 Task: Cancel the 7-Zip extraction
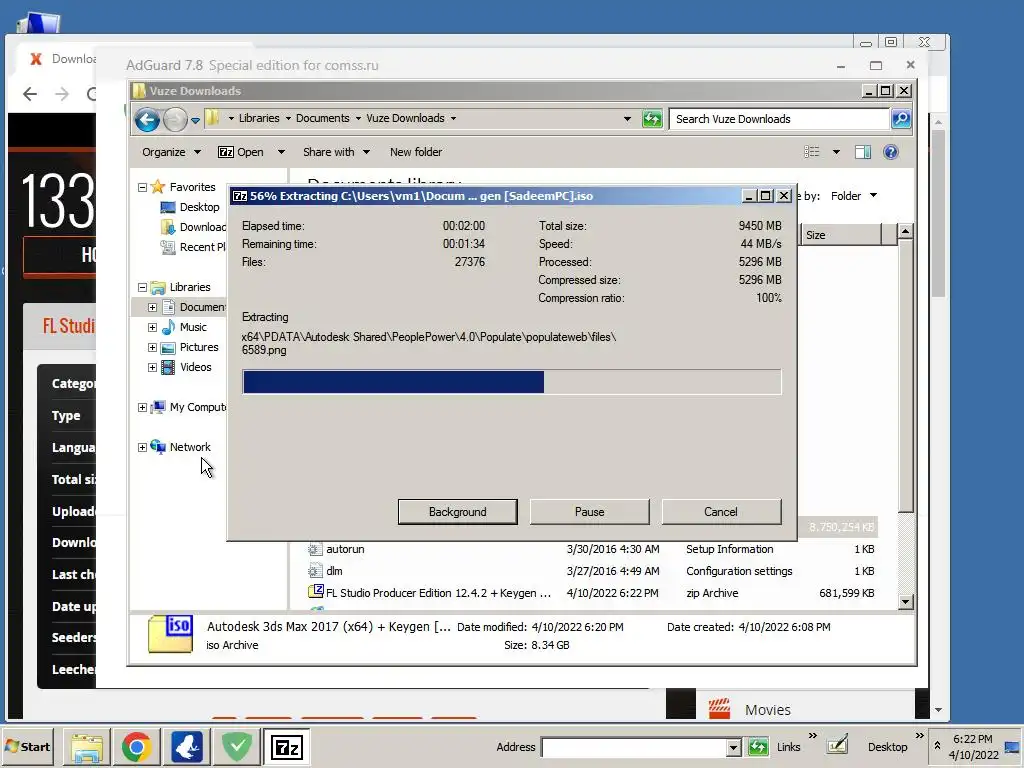(721, 512)
